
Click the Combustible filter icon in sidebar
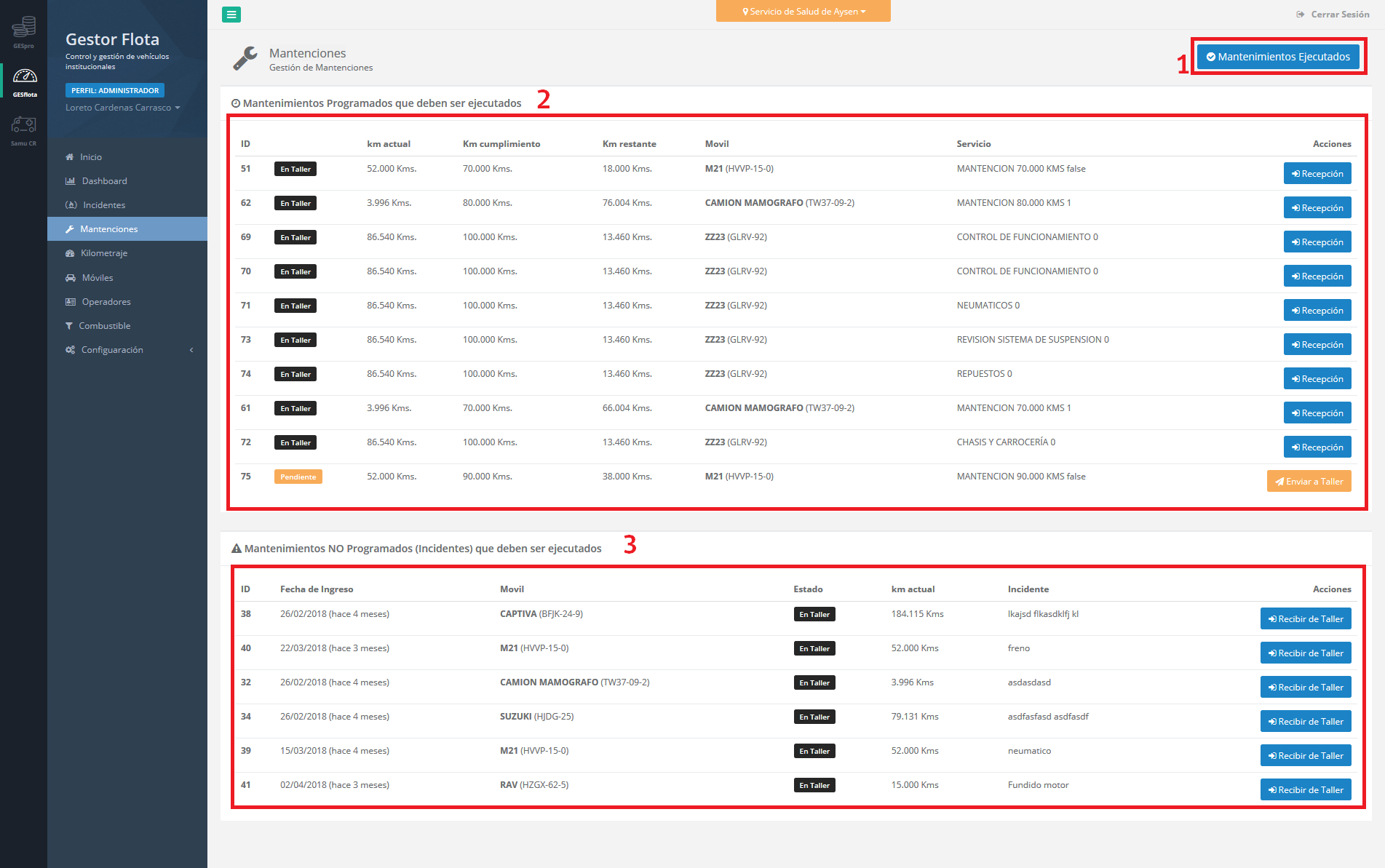69,326
